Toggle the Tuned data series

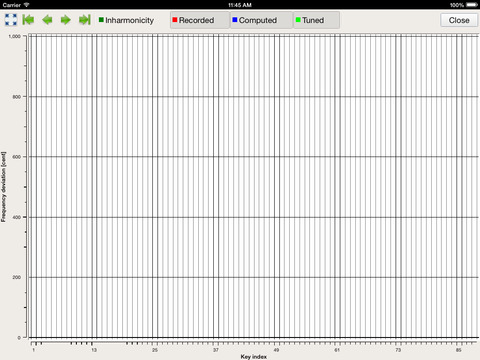316,20
